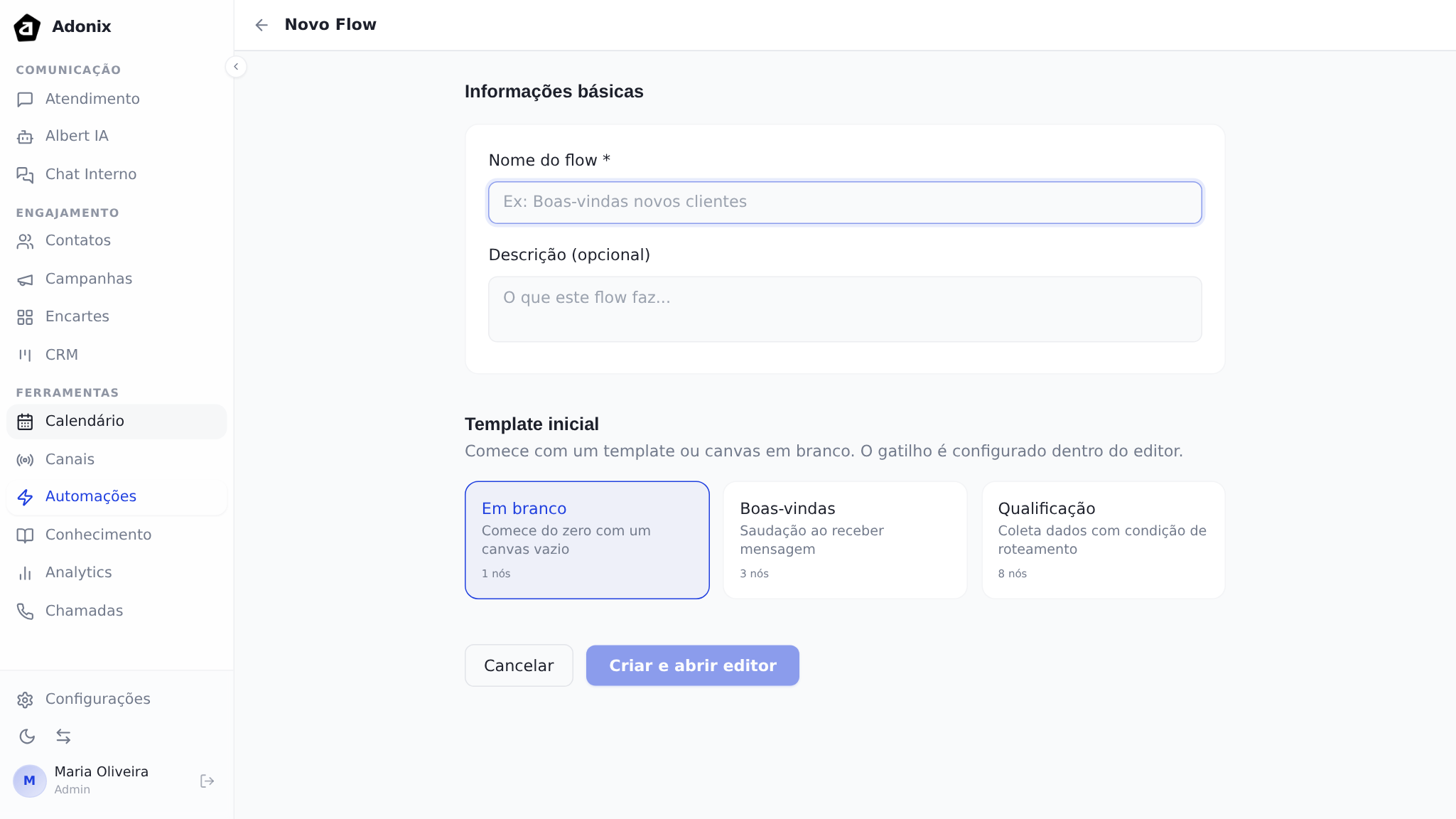Collapse the sidebar with the chevron

tap(237, 66)
